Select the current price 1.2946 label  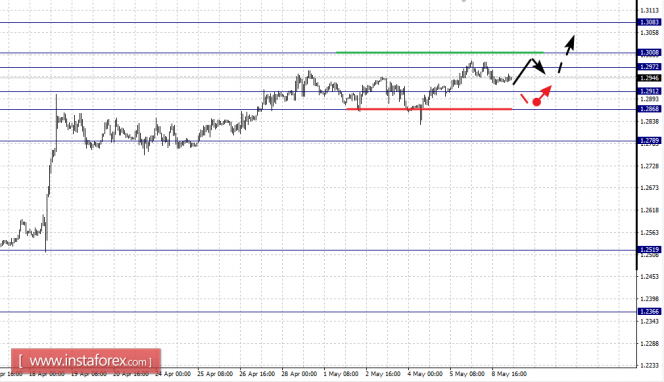coord(649,78)
